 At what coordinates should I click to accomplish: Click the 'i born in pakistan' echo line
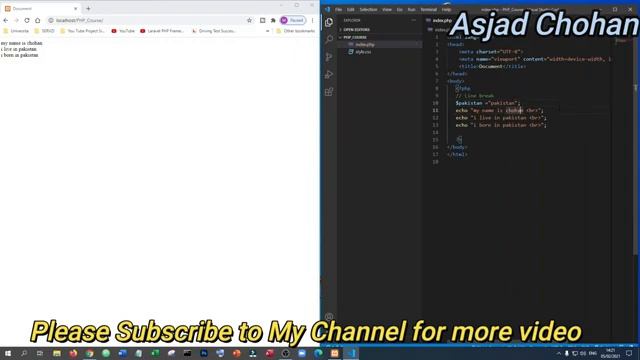coord(501,125)
